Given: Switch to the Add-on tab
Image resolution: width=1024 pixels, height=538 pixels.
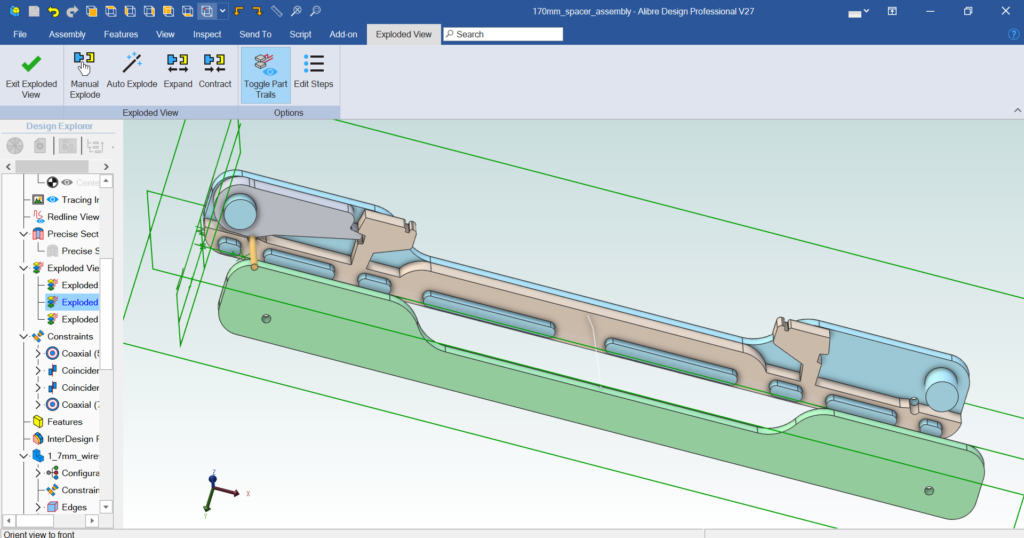Looking at the screenshot, I should (x=343, y=34).
